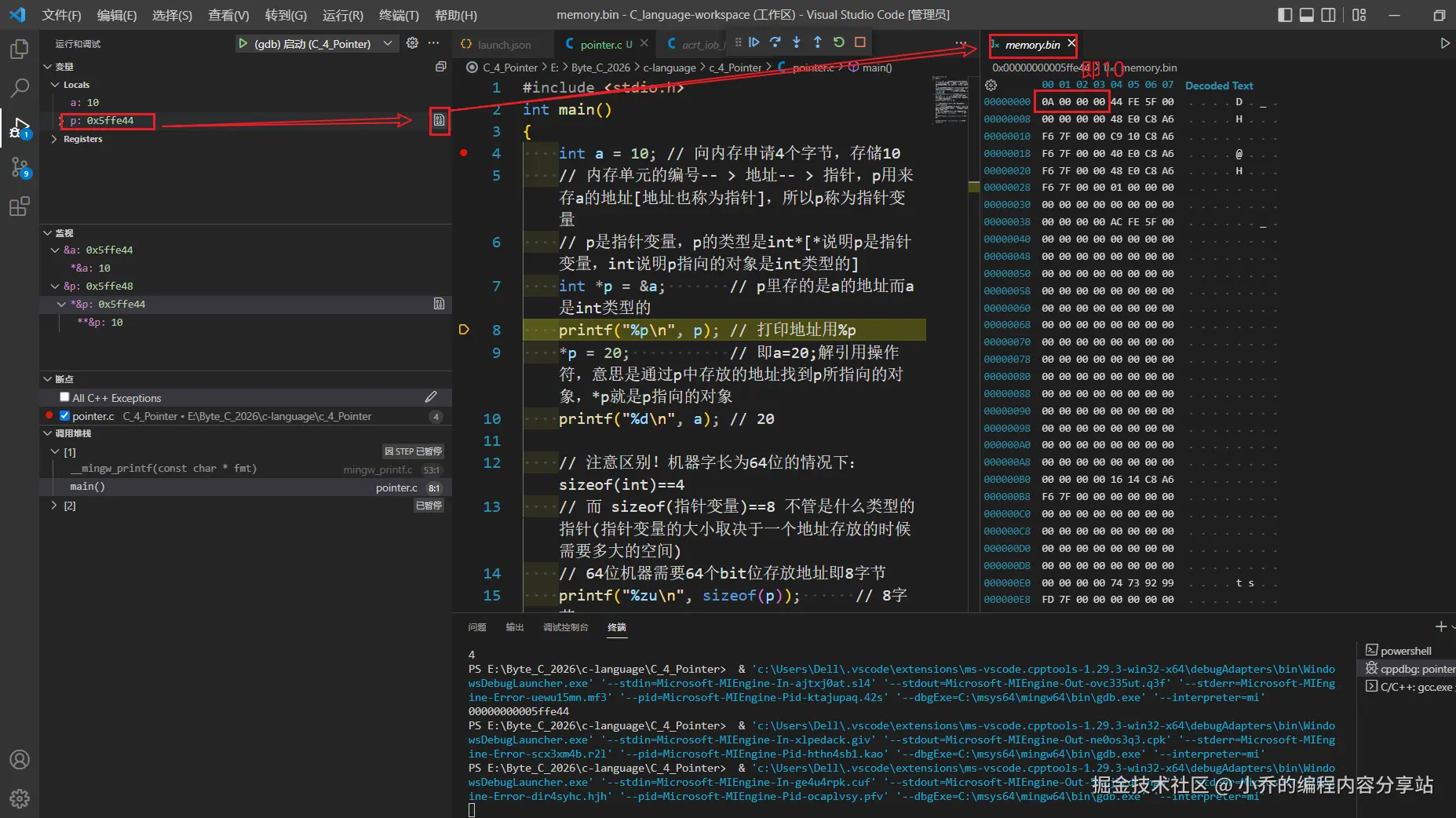Image resolution: width=1456 pixels, height=818 pixels.
Task: Customize layout from title bar icon
Action: 1359,15
